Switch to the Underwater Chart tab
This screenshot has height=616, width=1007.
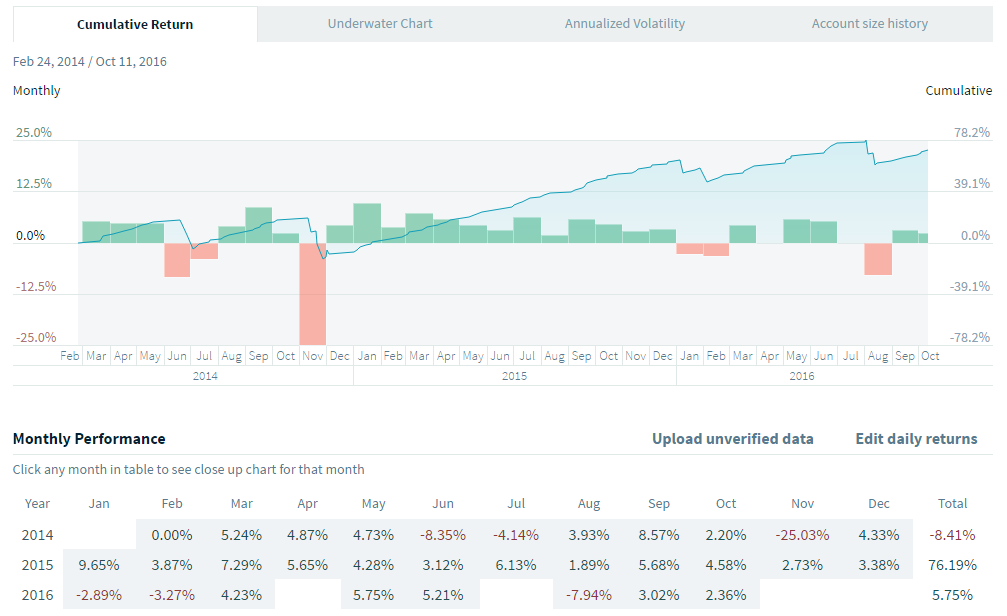(380, 24)
